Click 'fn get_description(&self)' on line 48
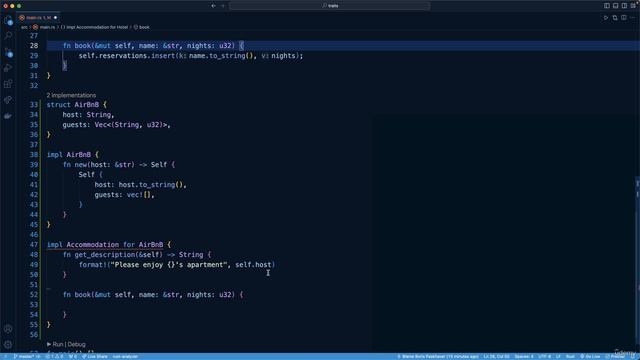 click(x=113, y=255)
